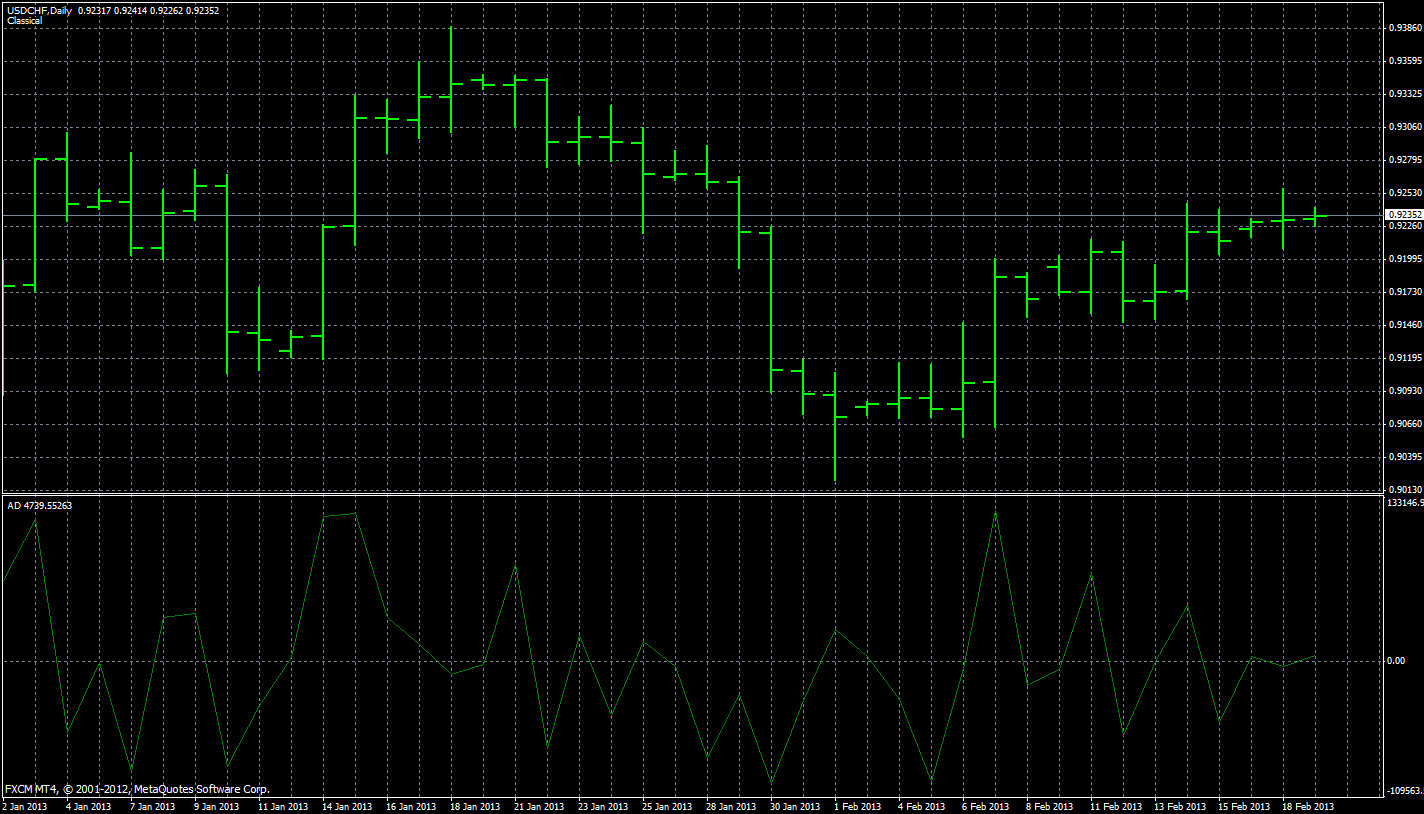Click the 0.90930 price axis label
This screenshot has width=1424, height=814.
click(x=1405, y=391)
